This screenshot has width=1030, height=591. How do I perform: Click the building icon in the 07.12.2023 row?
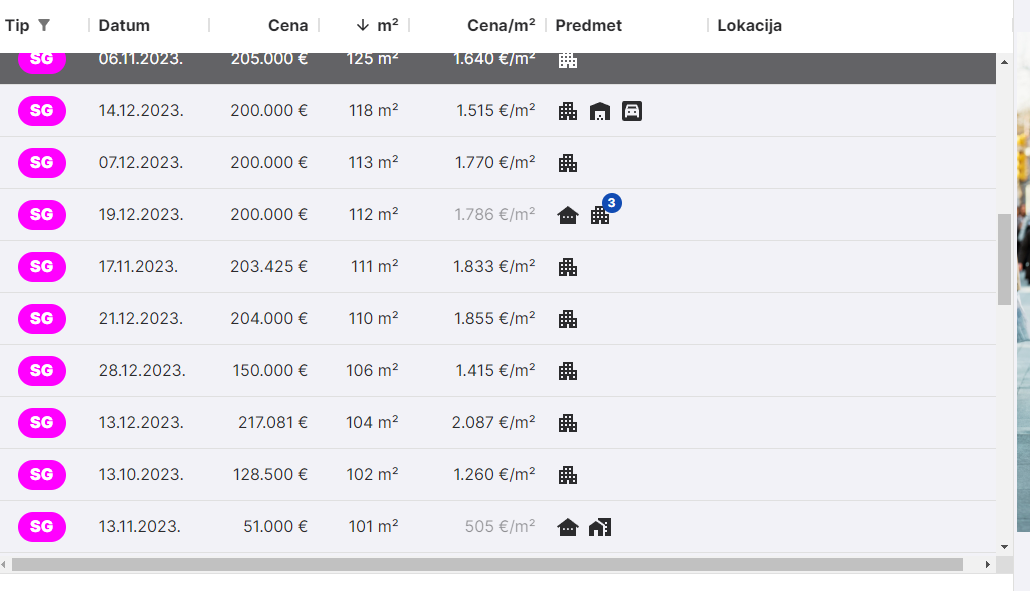point(568,163)
